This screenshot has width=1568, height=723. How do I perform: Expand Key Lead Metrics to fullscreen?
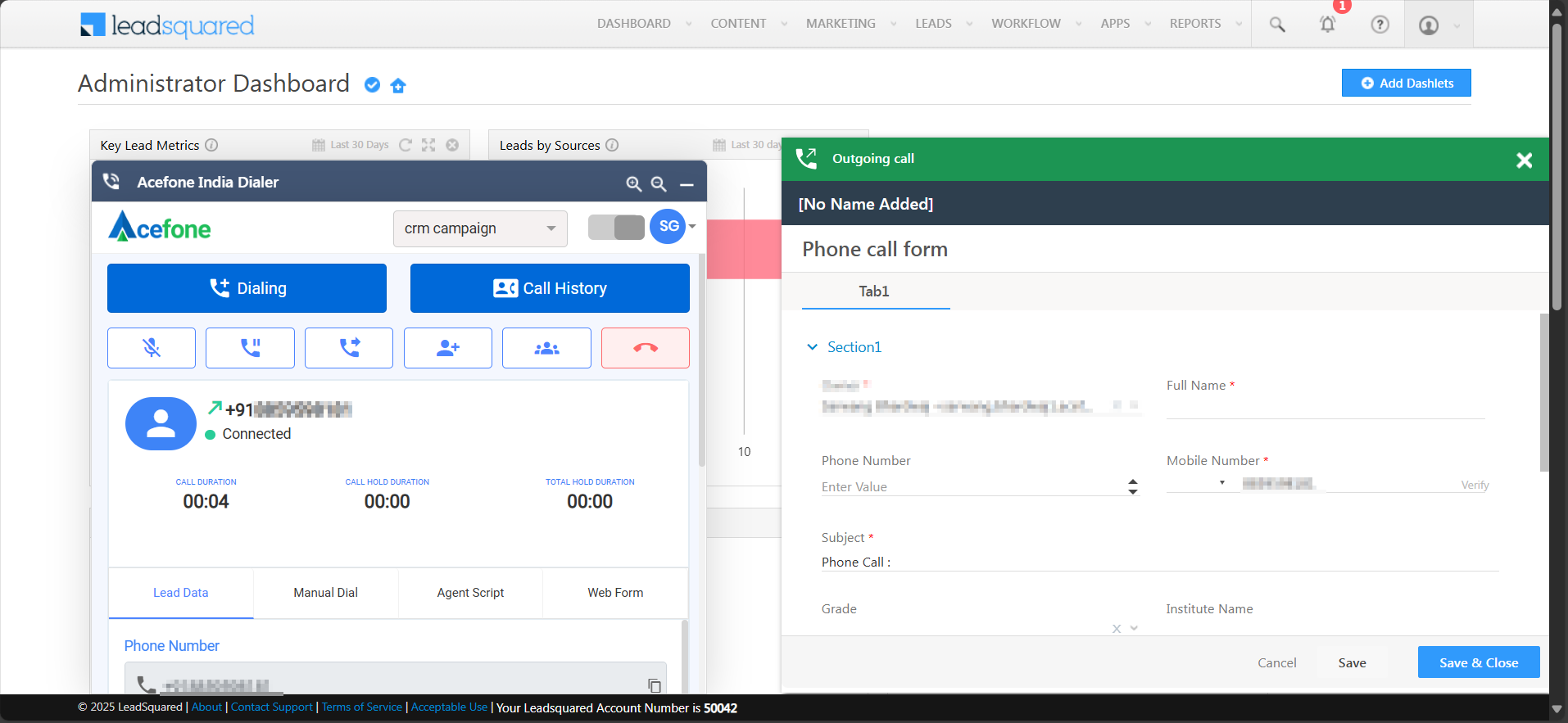pos(428,145)
